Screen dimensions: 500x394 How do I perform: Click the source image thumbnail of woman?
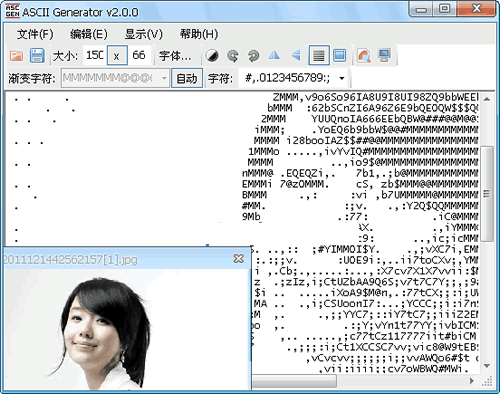pyautogui.click(x=128, y=329)
